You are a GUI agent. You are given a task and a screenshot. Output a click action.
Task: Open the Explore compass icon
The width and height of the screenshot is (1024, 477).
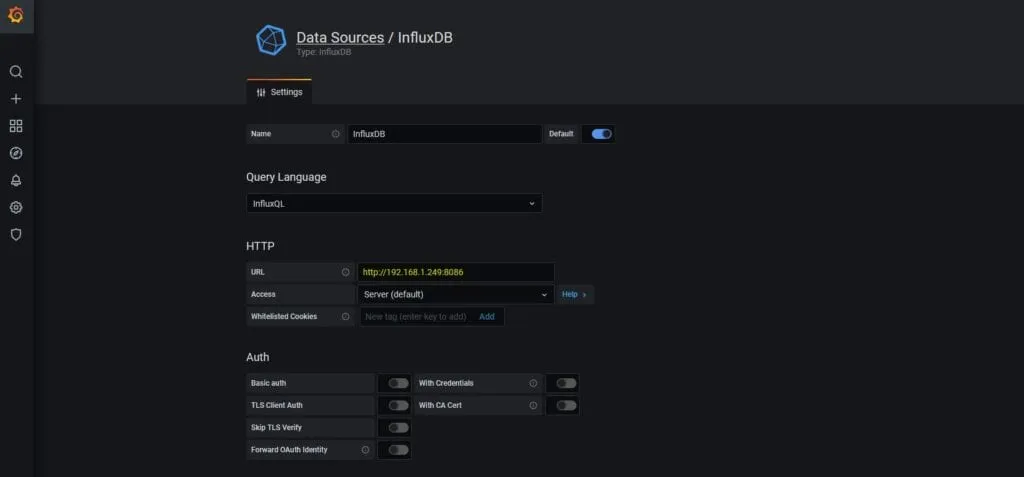(16, 153)
